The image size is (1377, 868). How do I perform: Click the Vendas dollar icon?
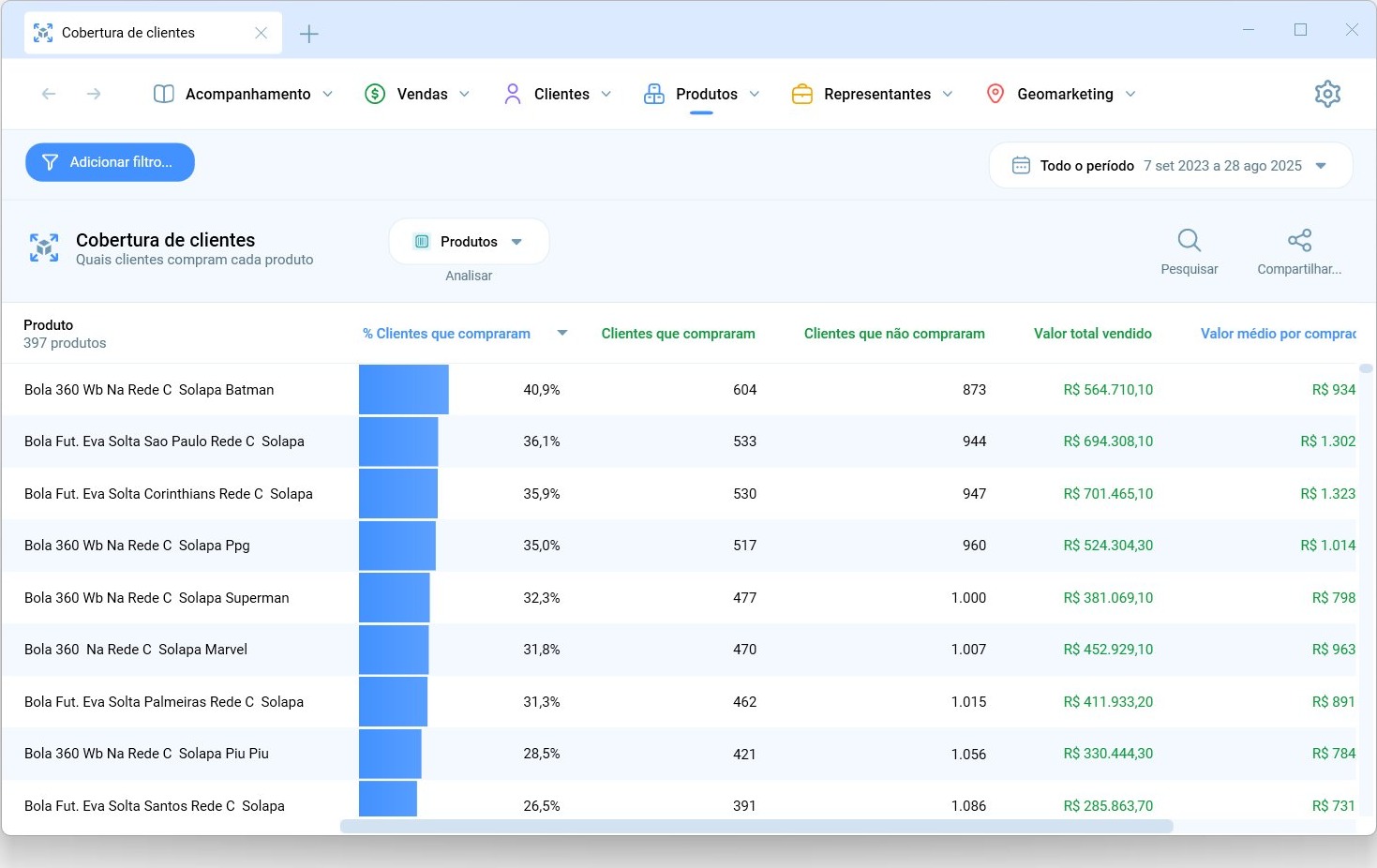pos(375,94)
